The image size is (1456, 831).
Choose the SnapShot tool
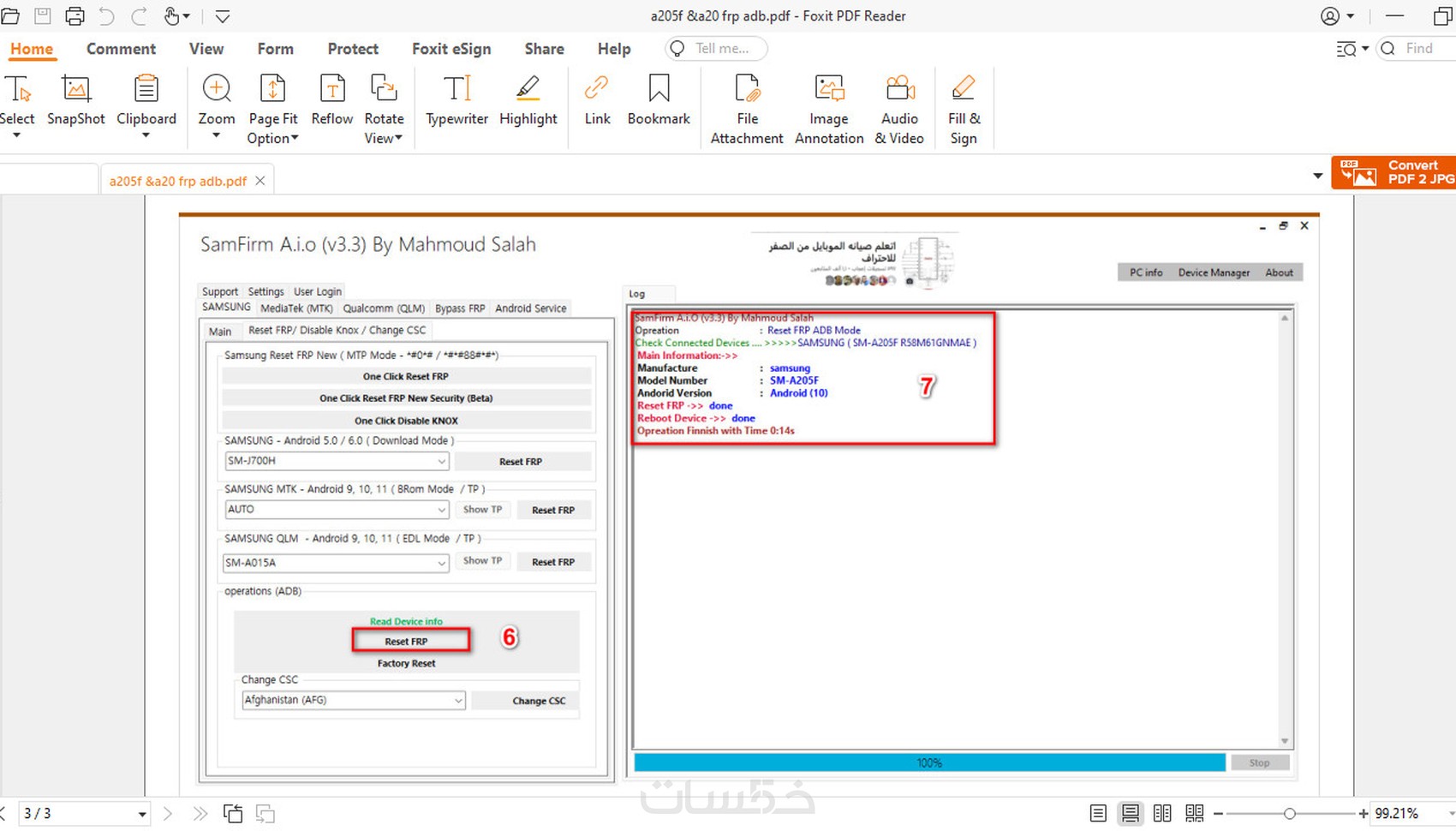coord(76,101)
